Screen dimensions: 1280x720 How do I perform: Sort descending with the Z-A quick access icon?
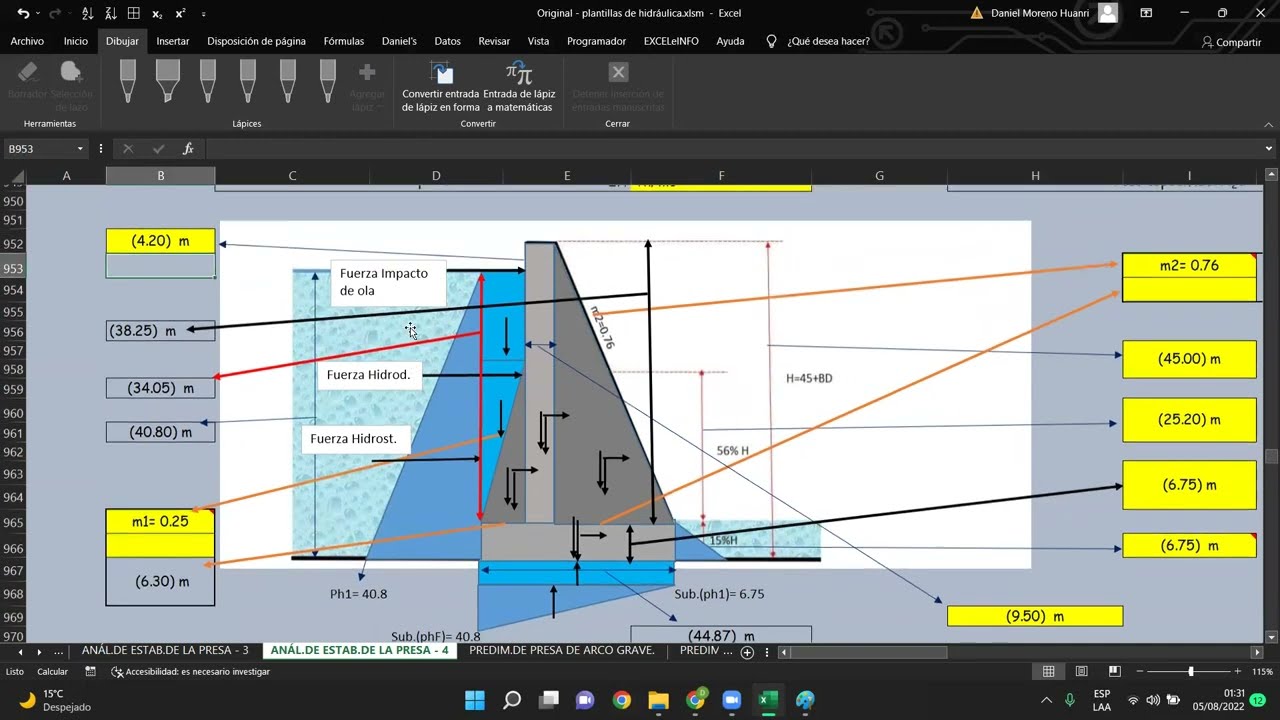(110, 13)
